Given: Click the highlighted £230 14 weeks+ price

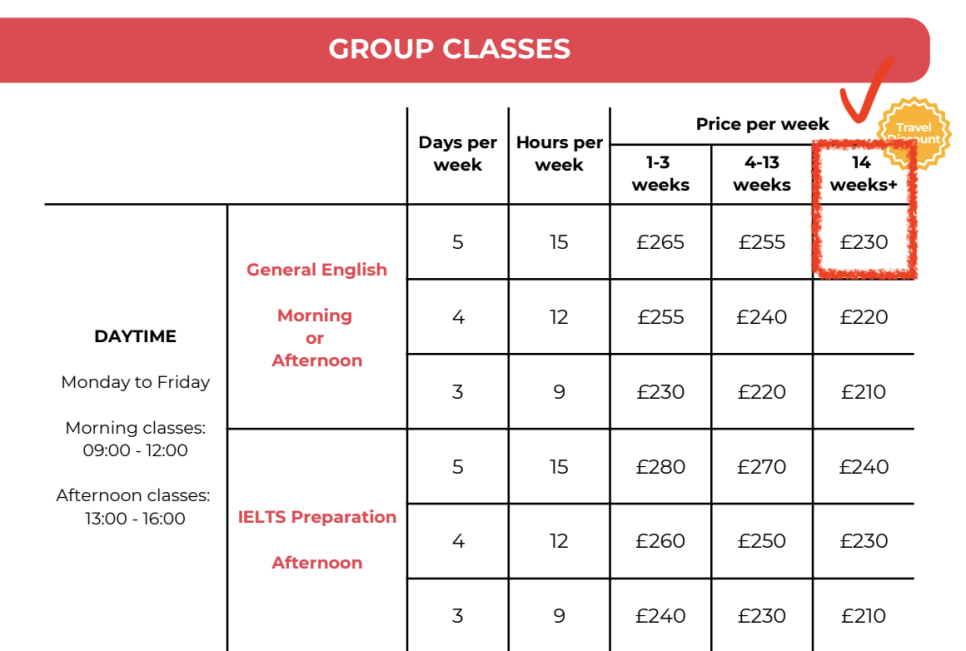Looking at the screenshot, I should click(x=864, y=242).
